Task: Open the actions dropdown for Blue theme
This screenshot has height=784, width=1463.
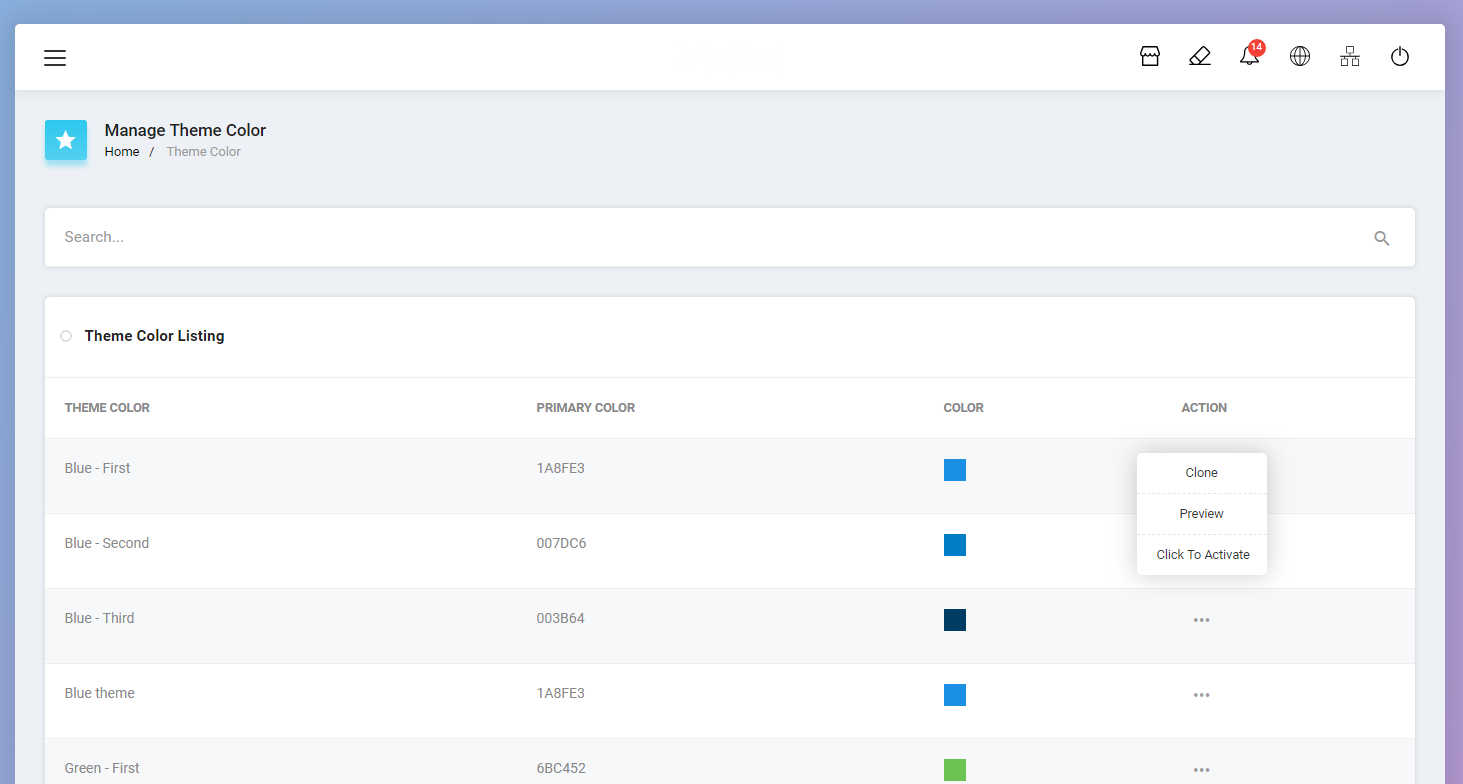Action: coord(1201,694)
